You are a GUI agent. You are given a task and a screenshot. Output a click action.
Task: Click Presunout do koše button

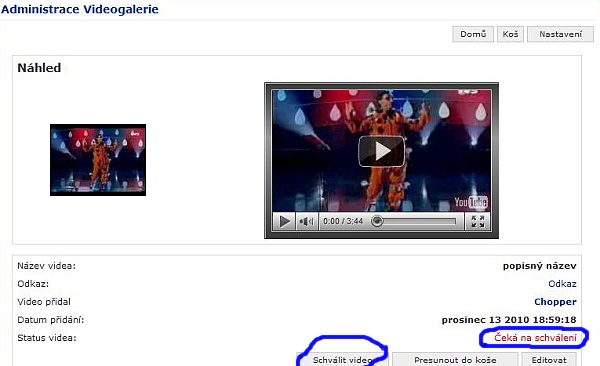[455, 360]
